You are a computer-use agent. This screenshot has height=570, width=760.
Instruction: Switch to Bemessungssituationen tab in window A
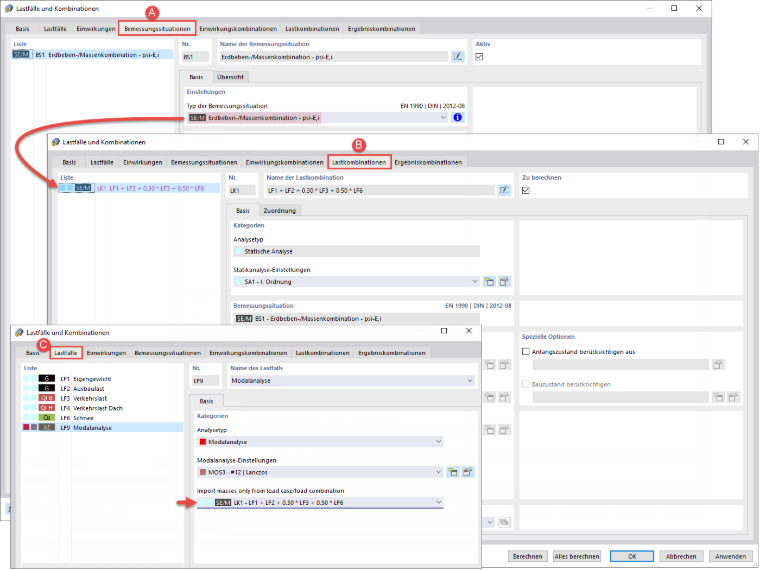coord(157,29)
